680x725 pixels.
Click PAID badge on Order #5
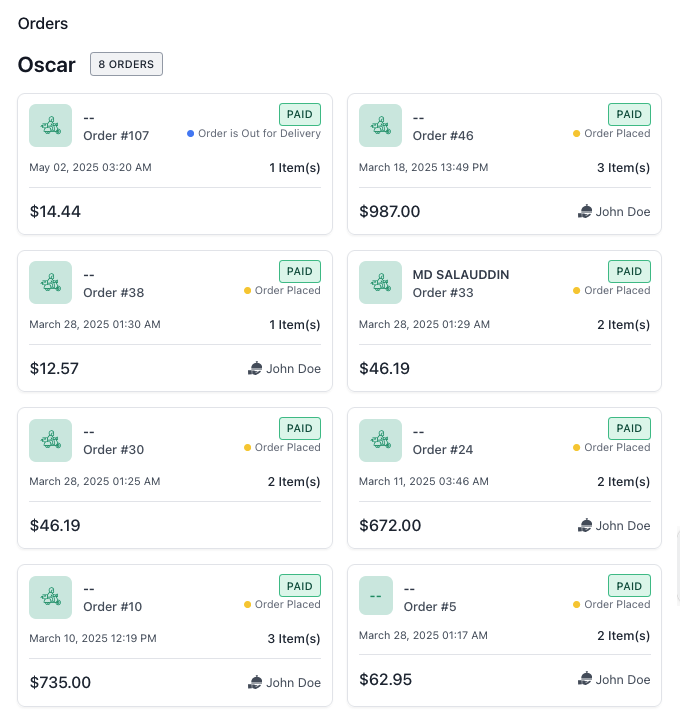[629, 586]
